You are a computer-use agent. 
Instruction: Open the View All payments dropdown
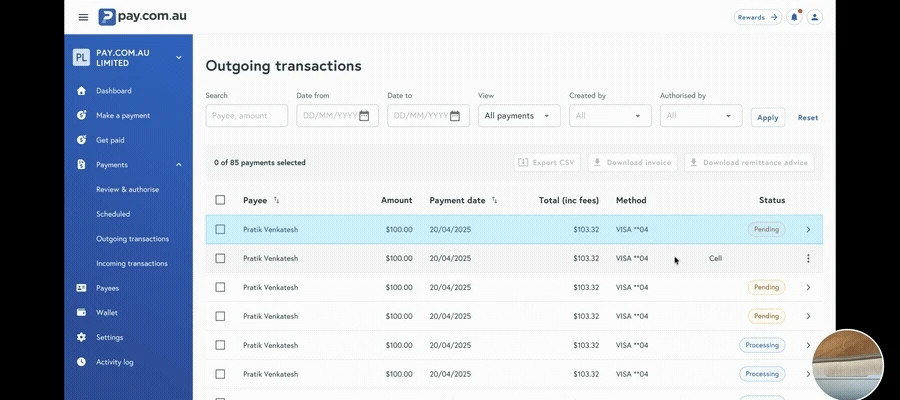[519, 116]
